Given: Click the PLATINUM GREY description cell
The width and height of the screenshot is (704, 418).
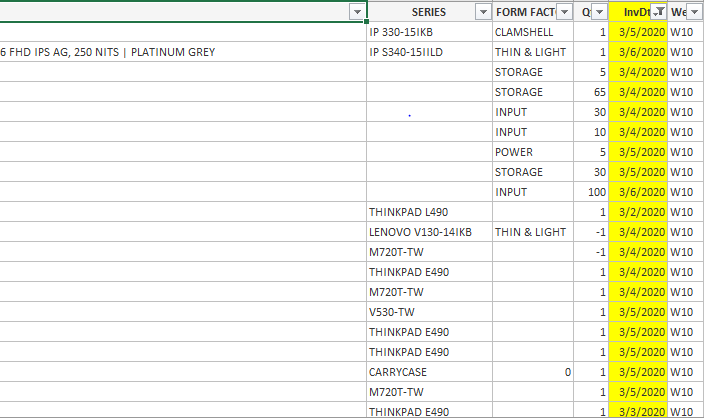Looking at the screenshot, I should click(180, 52).
